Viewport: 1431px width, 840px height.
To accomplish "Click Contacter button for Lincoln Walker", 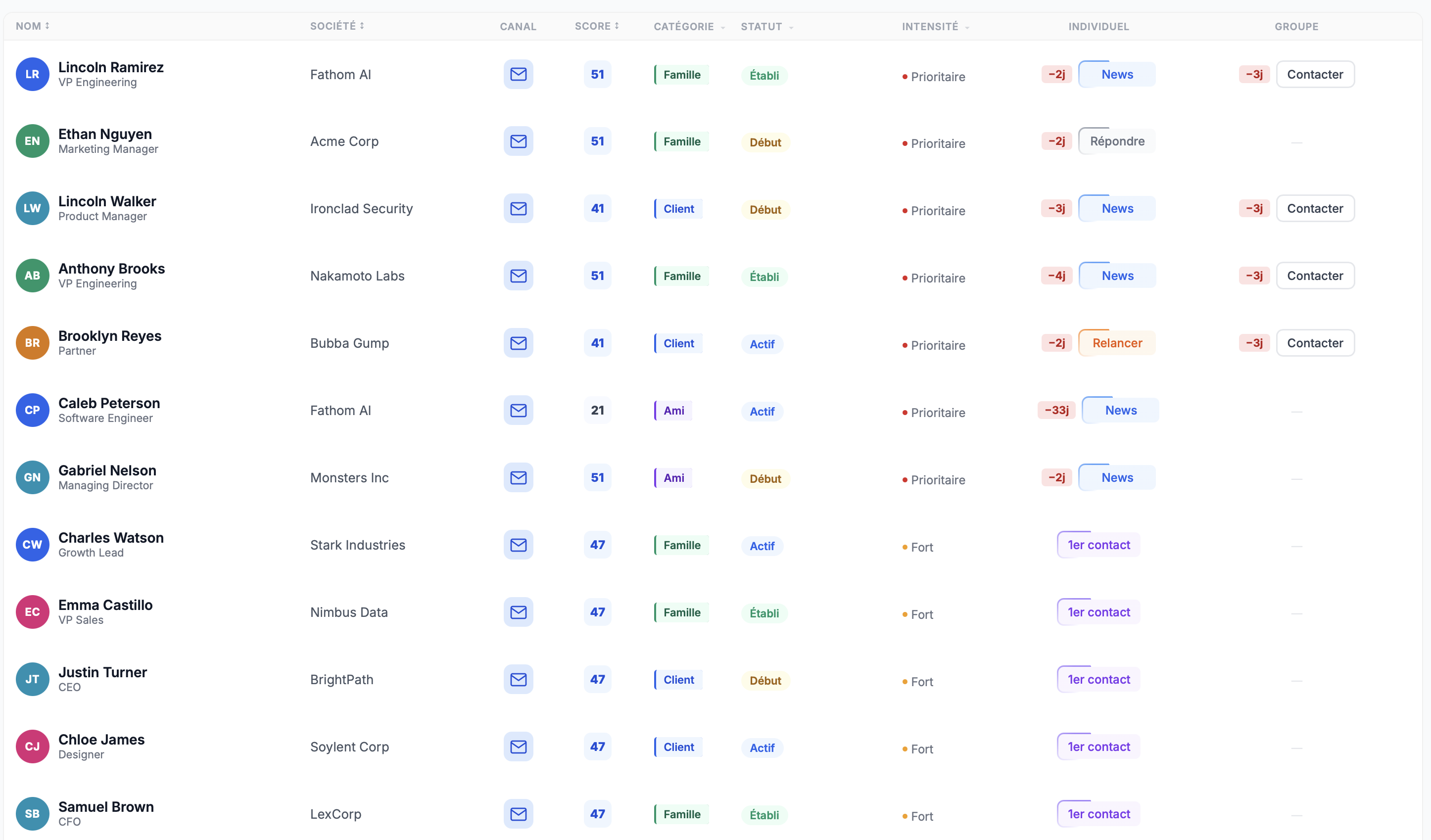I will pyautogui.click(x=1315, y=208).
